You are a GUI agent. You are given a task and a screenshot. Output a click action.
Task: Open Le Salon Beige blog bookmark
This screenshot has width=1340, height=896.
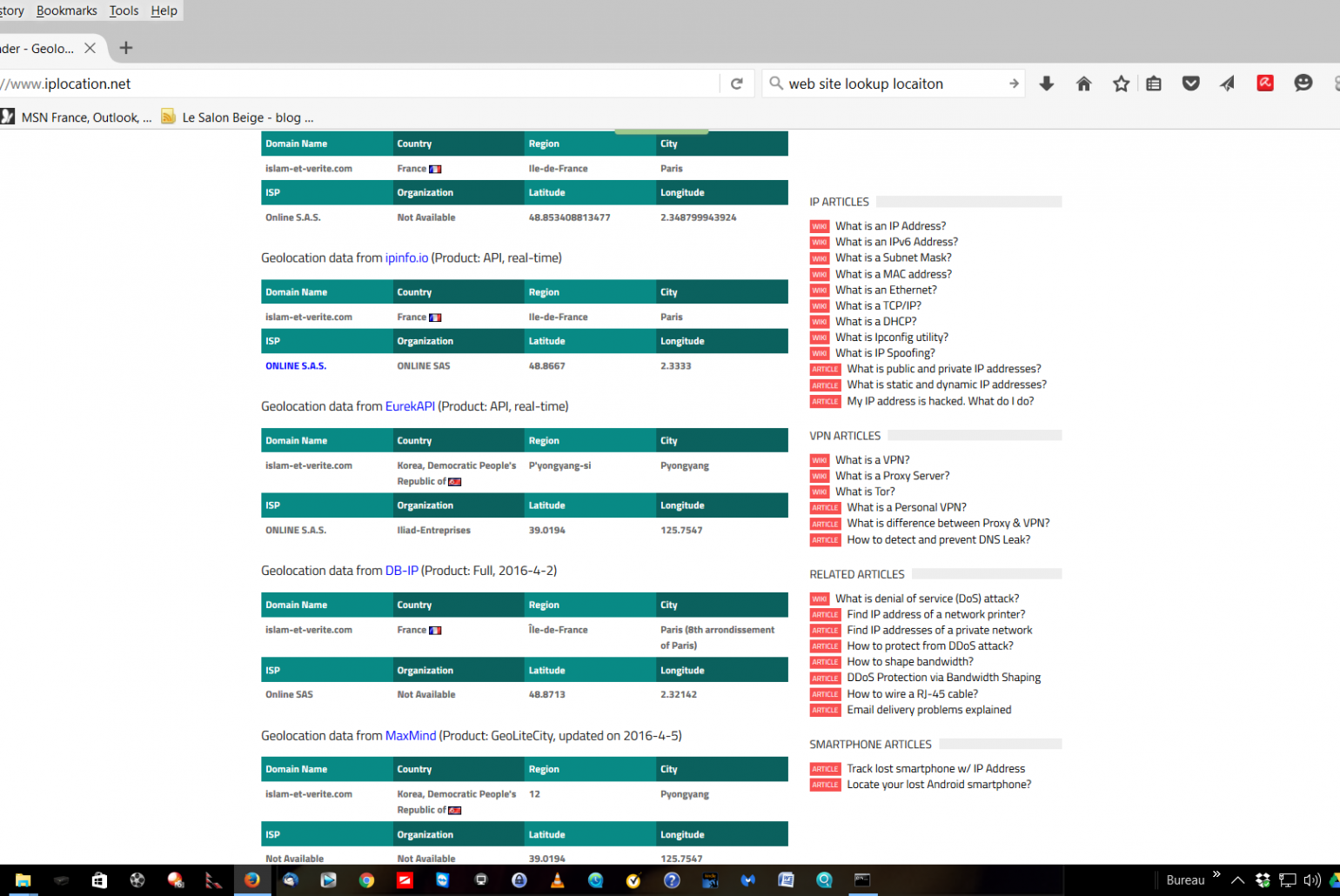click(x=237, y=117)
